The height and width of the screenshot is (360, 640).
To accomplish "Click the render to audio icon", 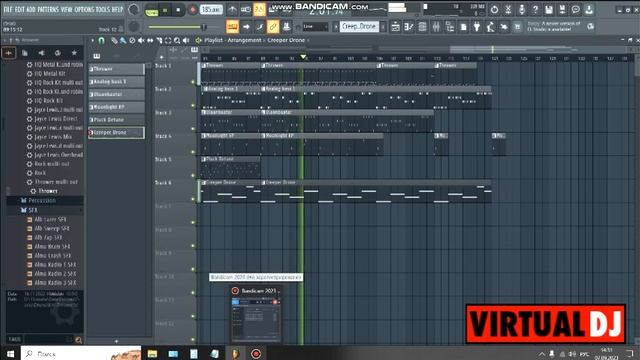I will (562, 9).
